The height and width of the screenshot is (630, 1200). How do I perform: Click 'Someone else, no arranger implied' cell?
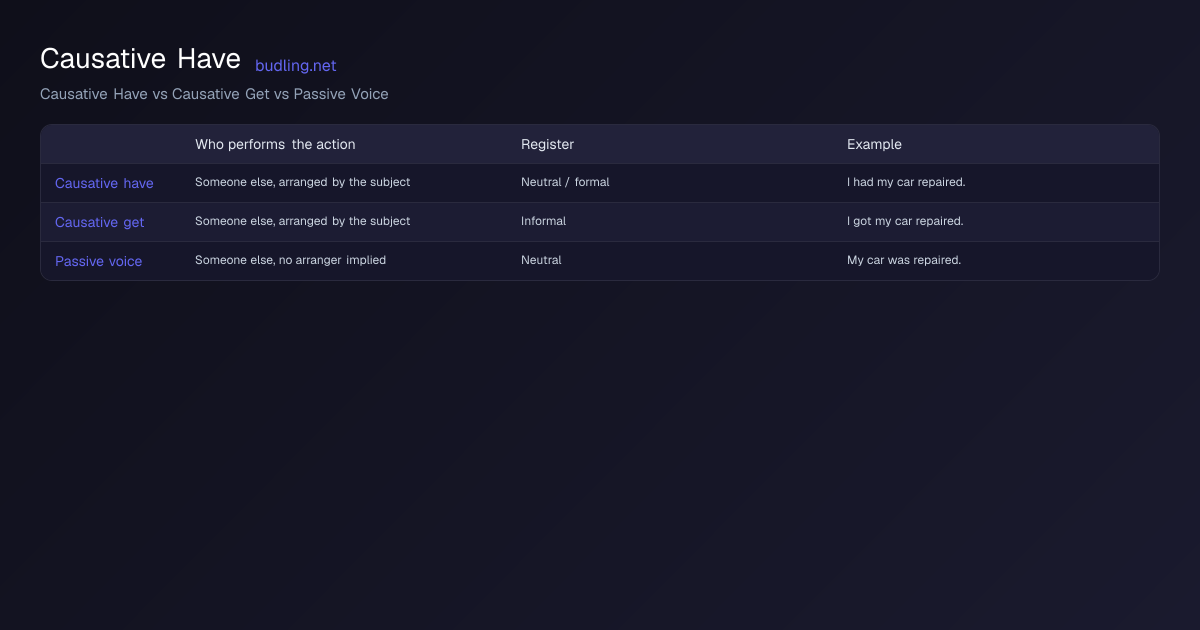click(x=290, y=260)
